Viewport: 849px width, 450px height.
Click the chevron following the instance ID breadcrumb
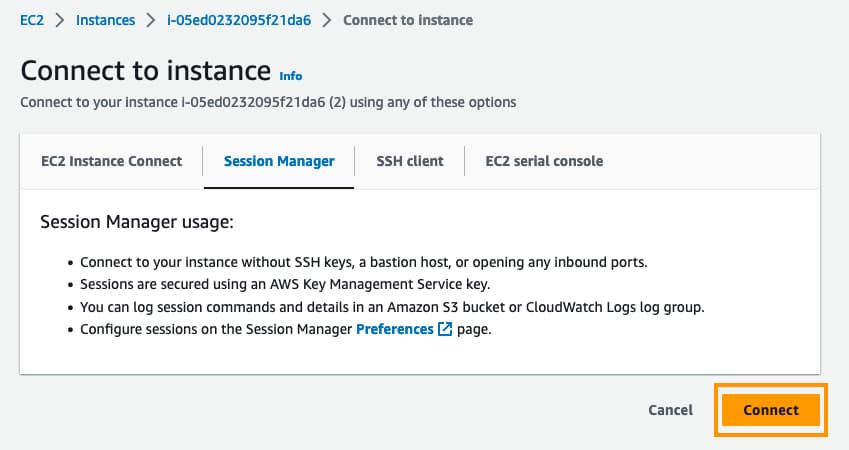coord(326,20)
